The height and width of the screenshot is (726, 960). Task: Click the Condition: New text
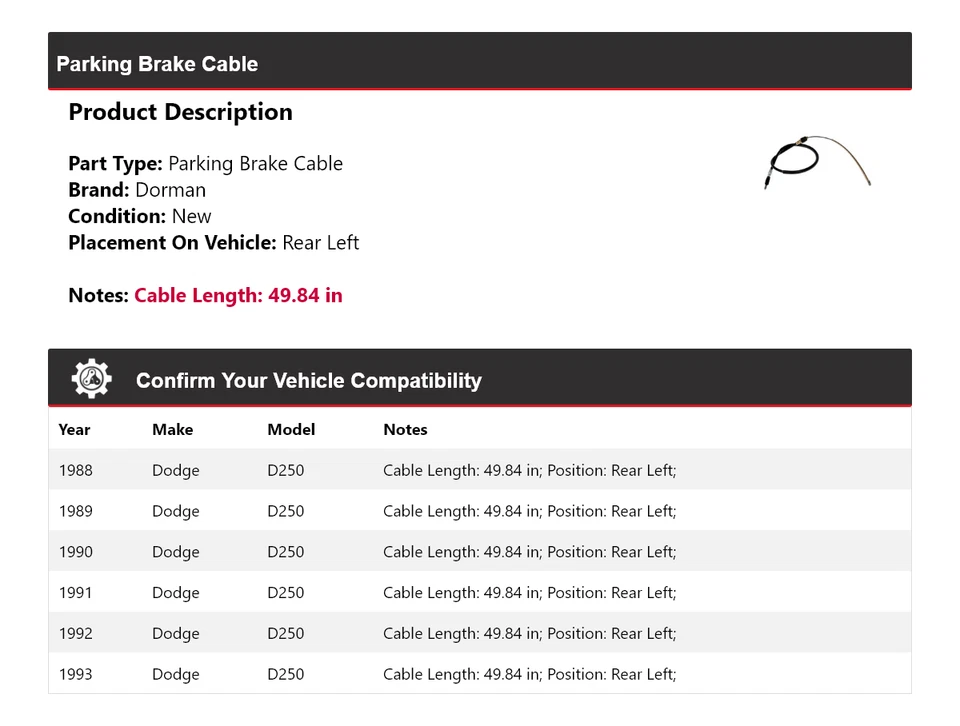pyautogui.click(x=140, y=216)
